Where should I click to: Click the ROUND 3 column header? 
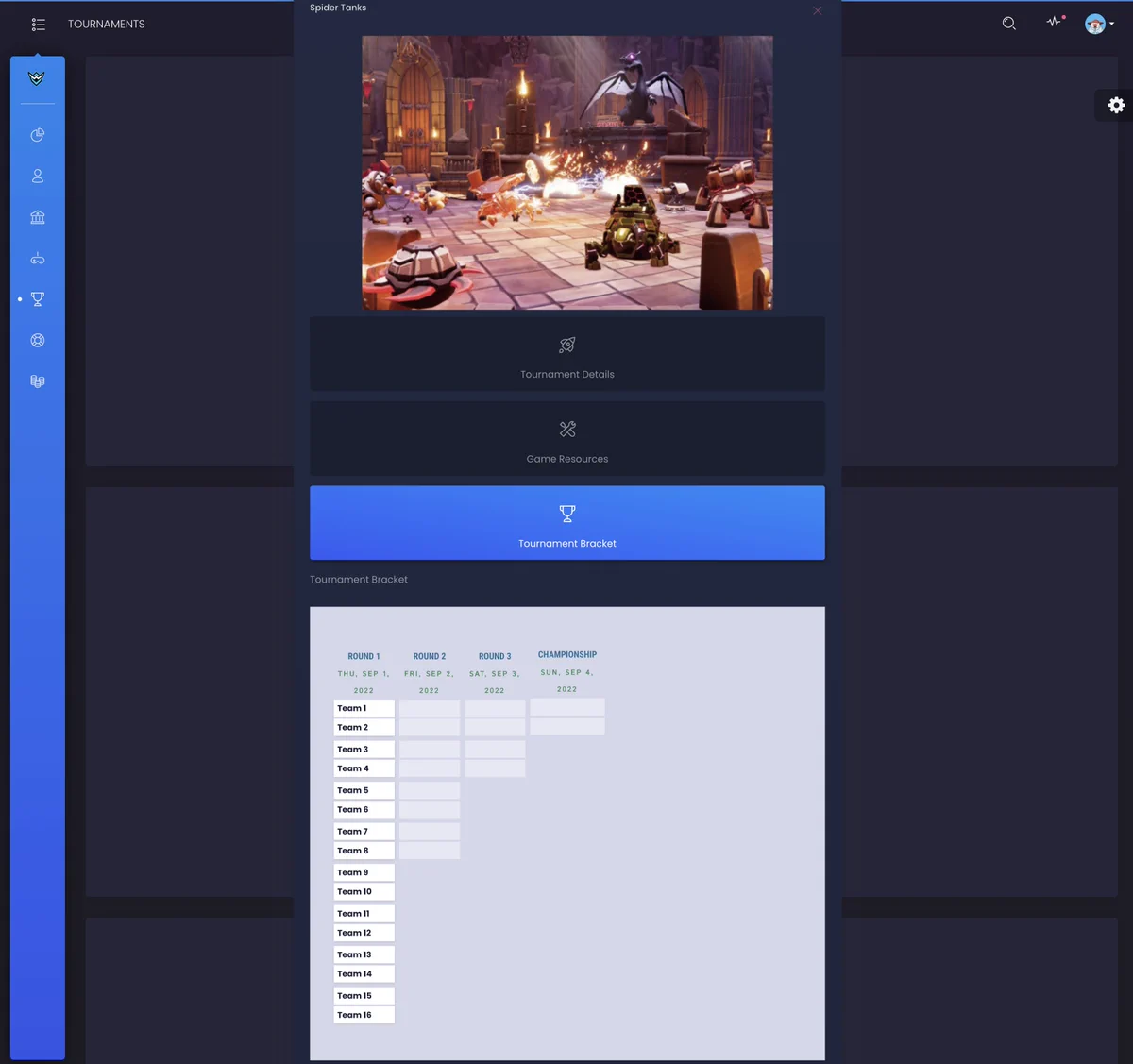point(495,656)
